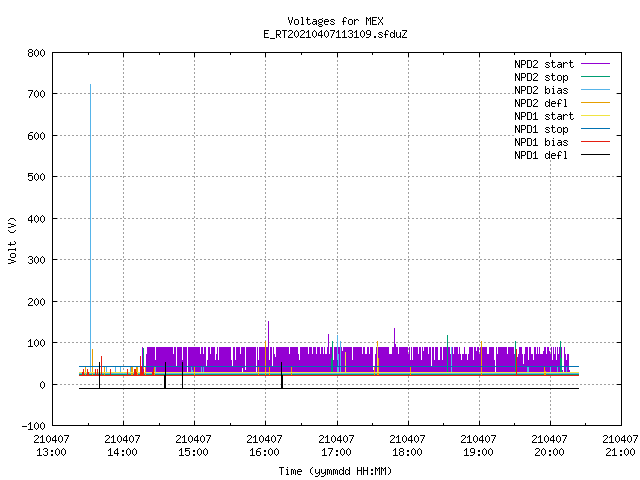Viewport: 640px width, 480px height.
Task: Click the black NPD1 defl spike just after 16:00
Action: tap(282, 375)
